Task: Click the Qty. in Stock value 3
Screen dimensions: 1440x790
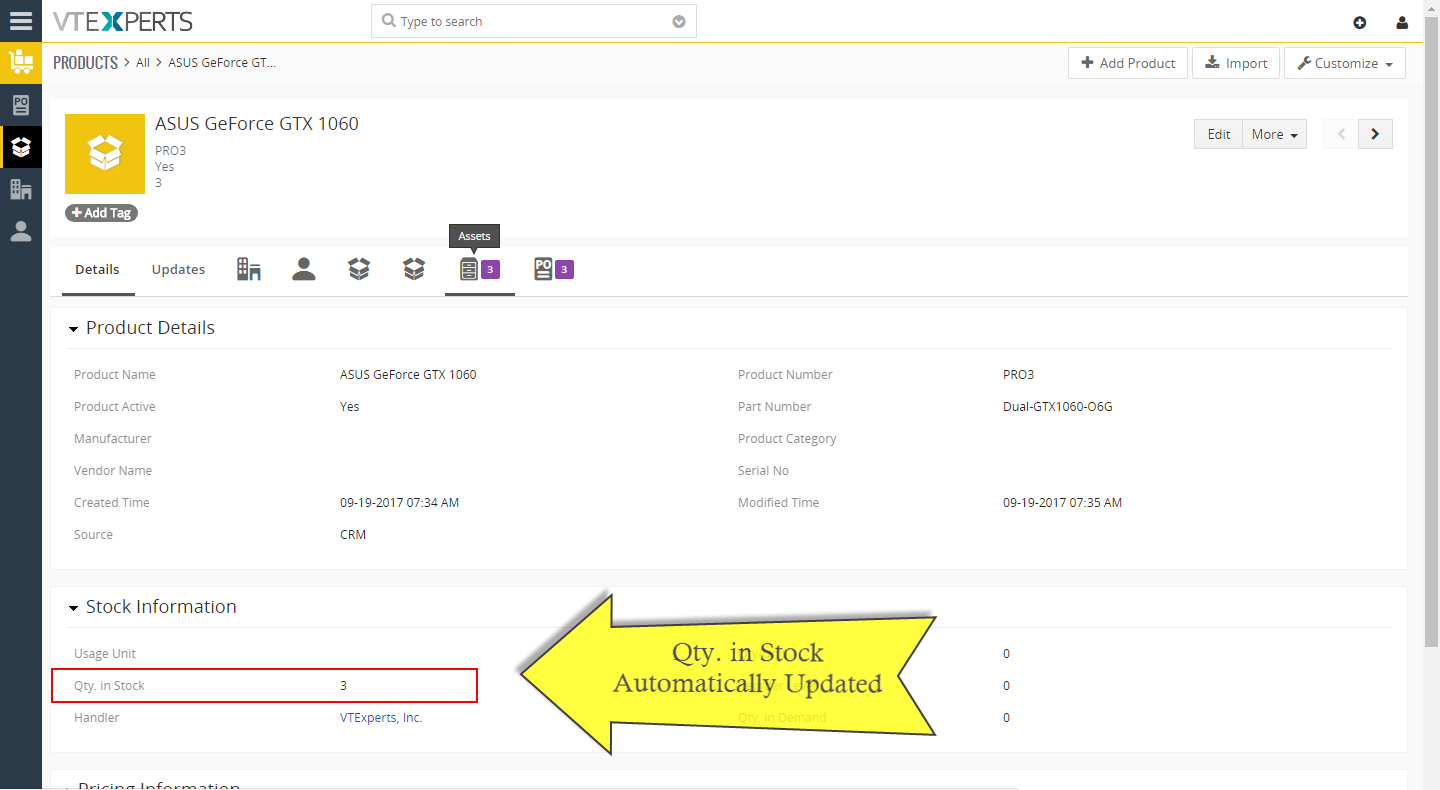Action: point(344,685)
